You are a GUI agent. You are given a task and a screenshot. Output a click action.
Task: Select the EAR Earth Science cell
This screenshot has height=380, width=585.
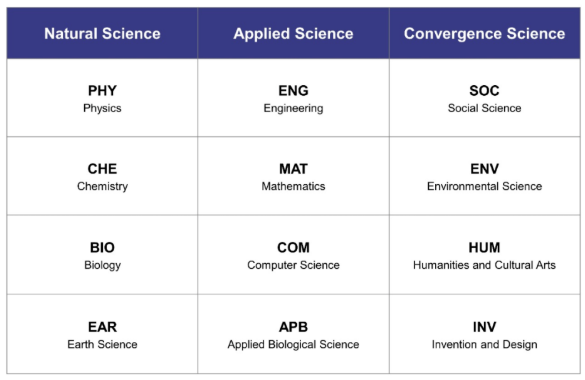pos(102,334)
